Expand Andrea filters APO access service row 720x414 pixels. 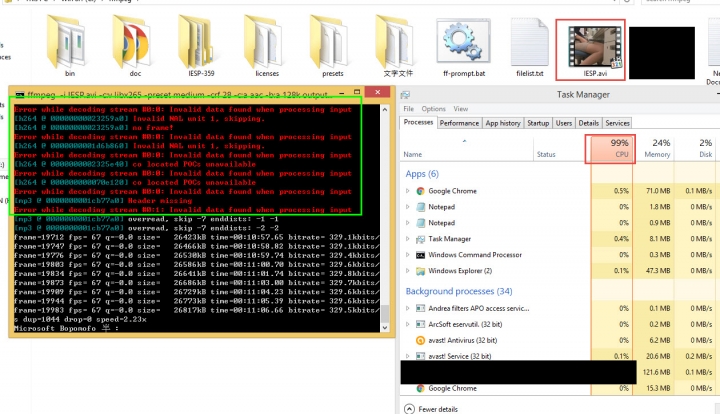click(x=407, y=308)
